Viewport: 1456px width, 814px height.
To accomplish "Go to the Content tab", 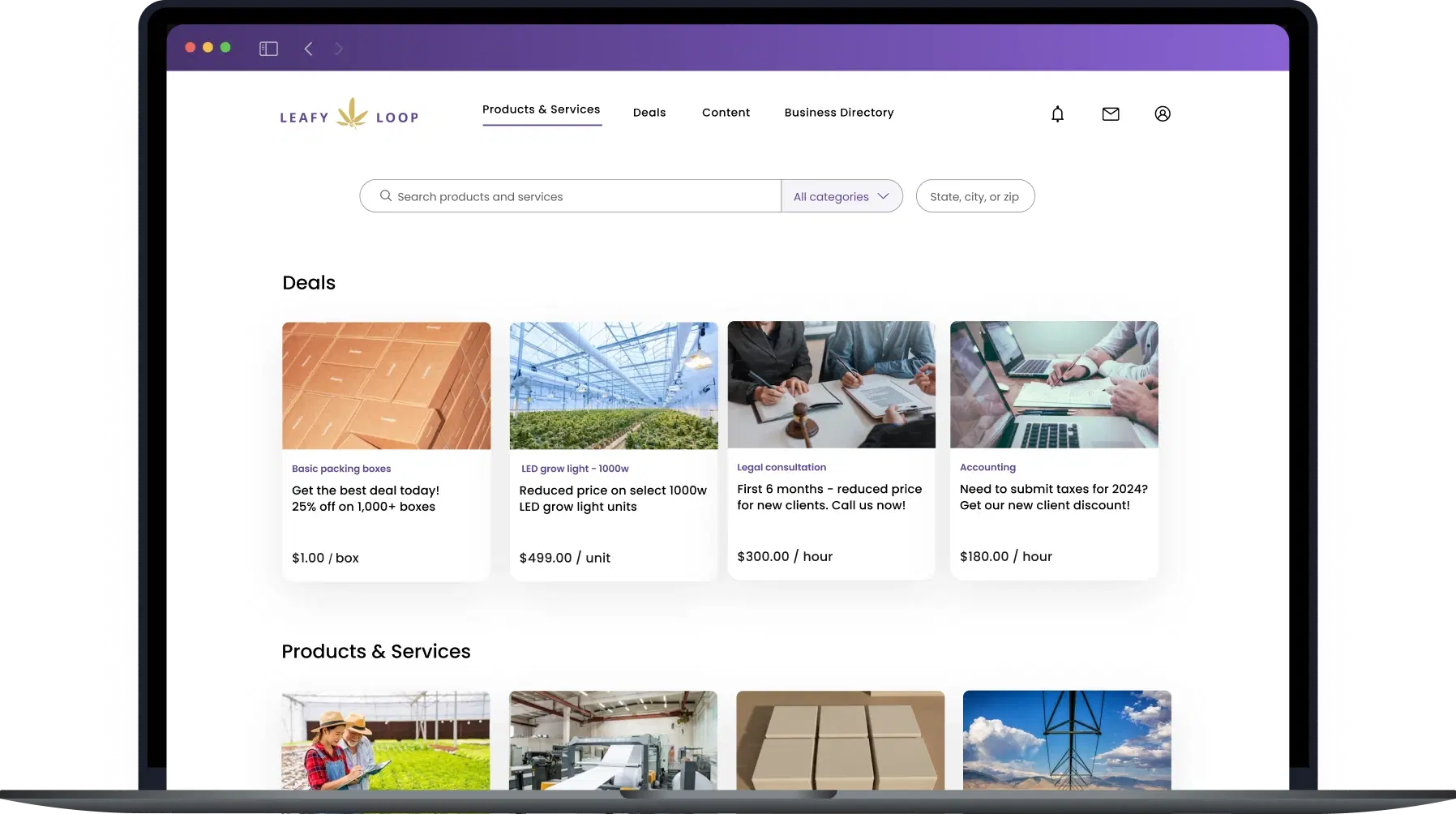I will coord(726,113).
